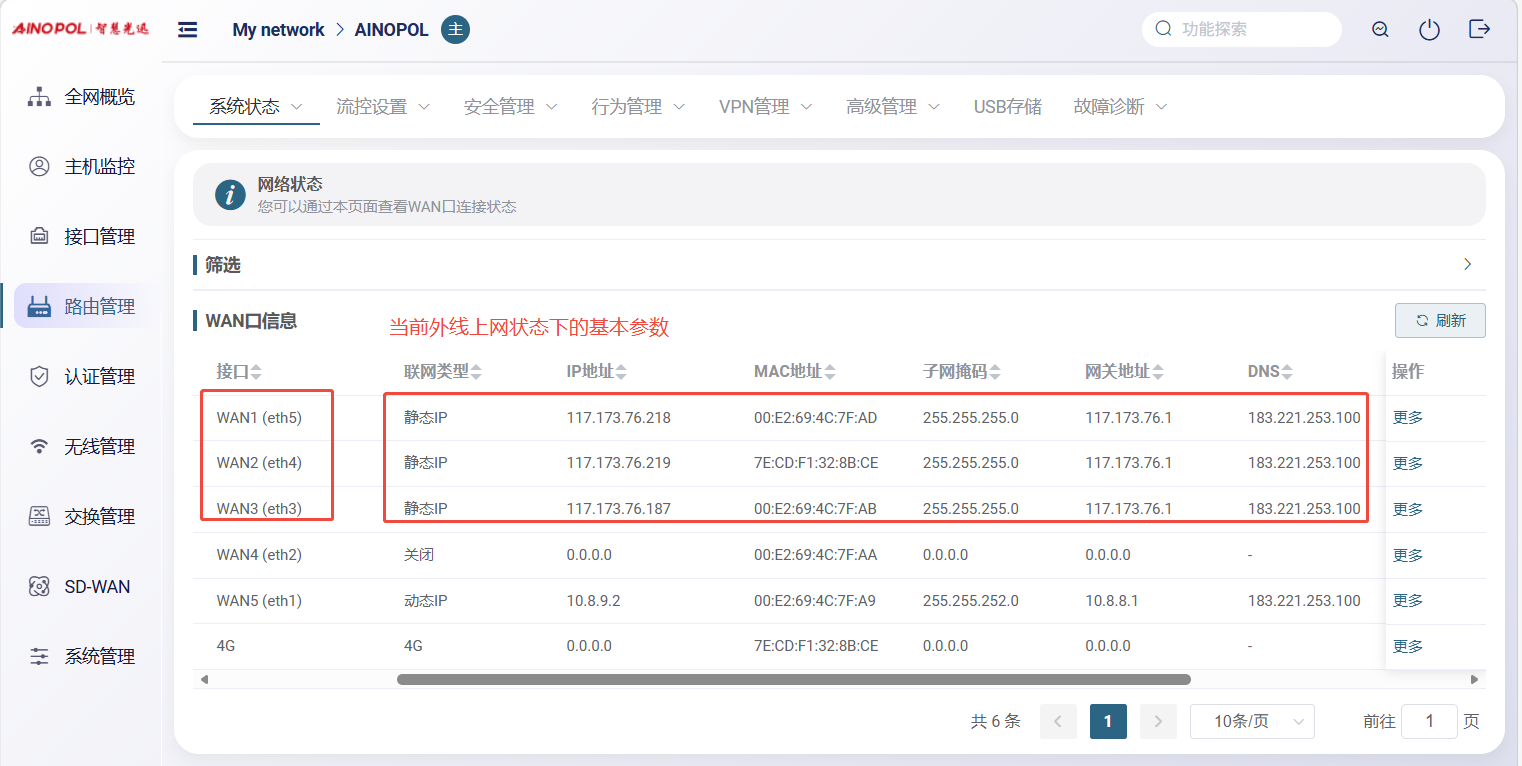Switch to the USB存储 tab
The image size is (1522, 766).
coord(1007,107)
